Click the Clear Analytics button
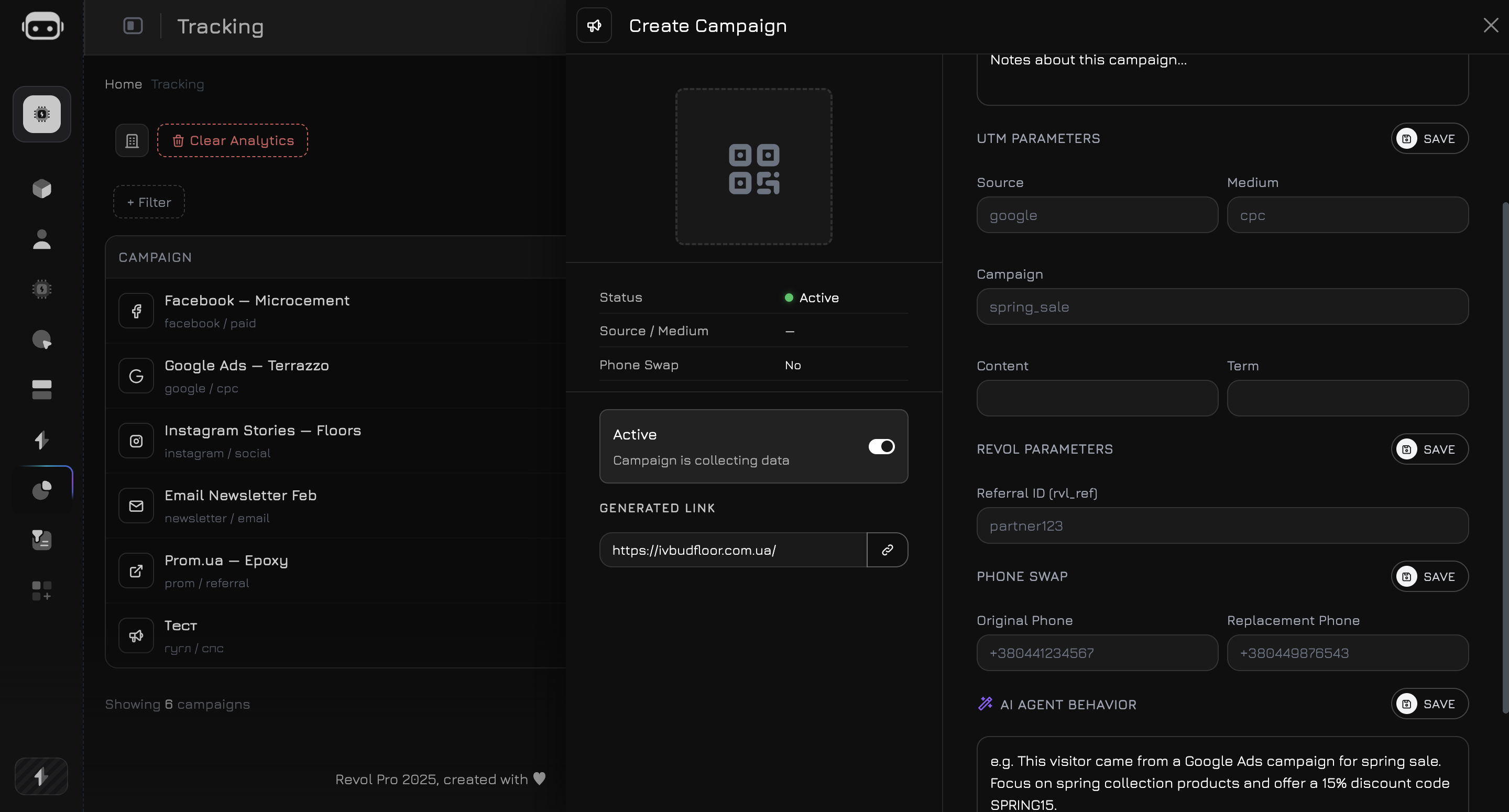This screenshot has width=1509, height=812. coord(233,140)
